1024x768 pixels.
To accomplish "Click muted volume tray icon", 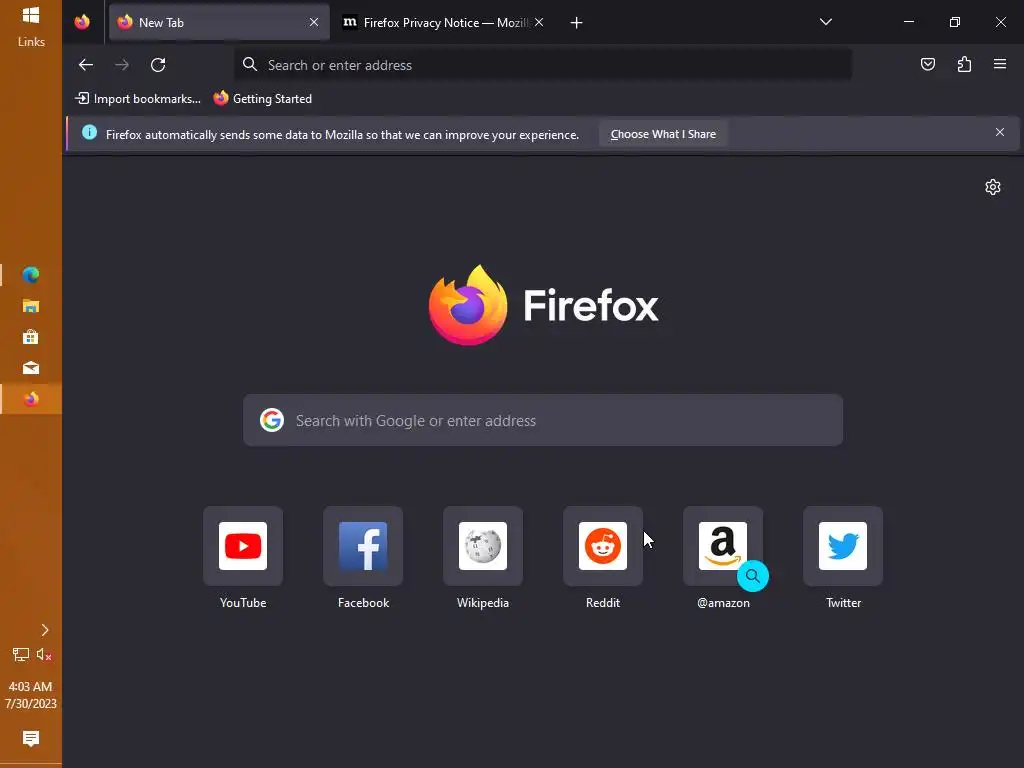I will point(44,654).
